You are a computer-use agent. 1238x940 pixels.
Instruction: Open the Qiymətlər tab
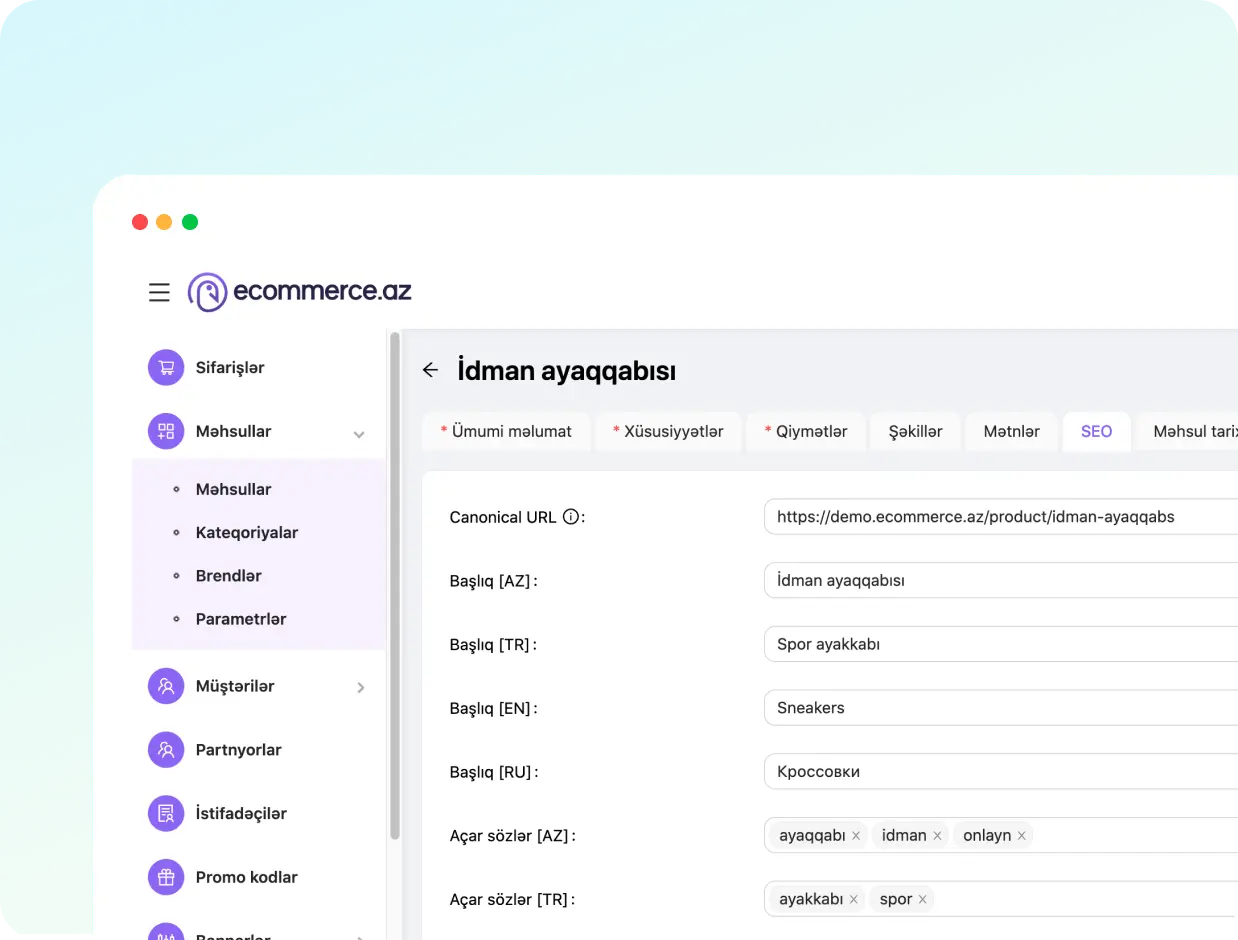[x=806, y=431]
